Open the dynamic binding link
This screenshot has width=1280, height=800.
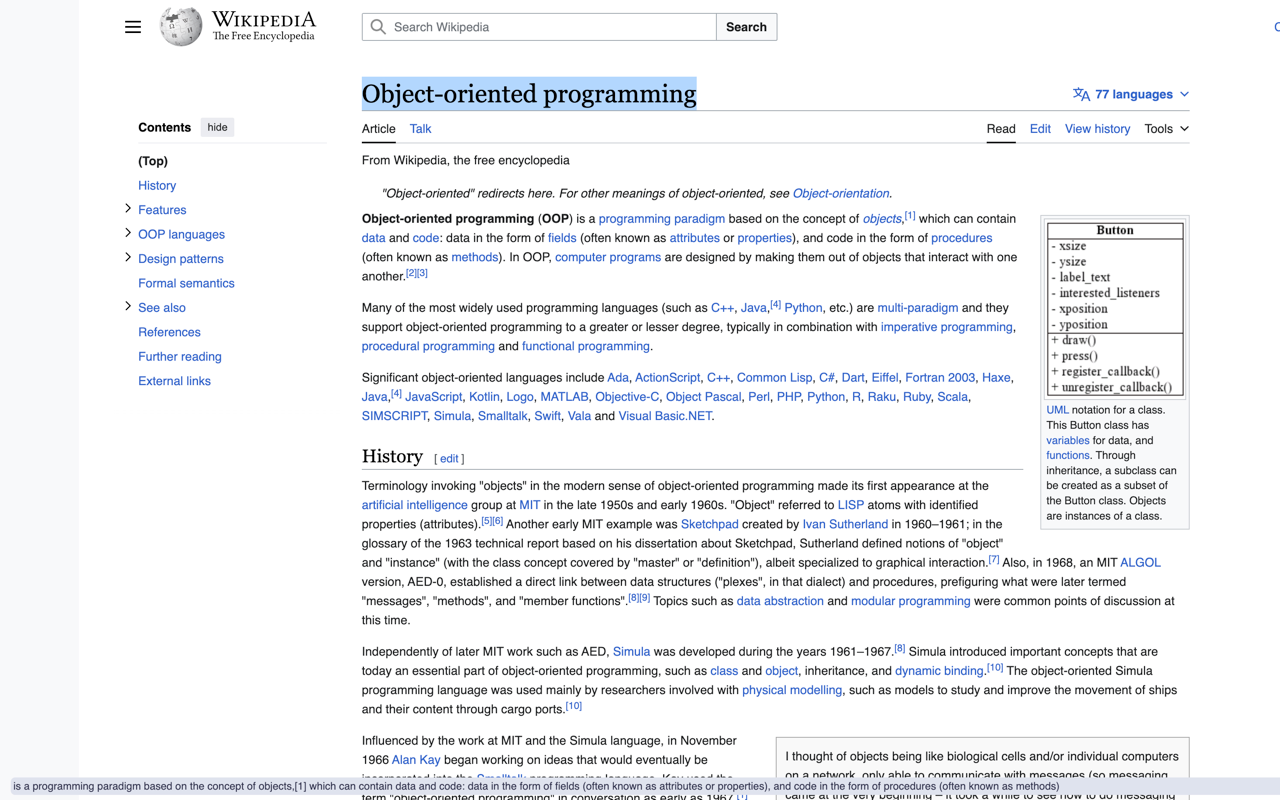939,671
